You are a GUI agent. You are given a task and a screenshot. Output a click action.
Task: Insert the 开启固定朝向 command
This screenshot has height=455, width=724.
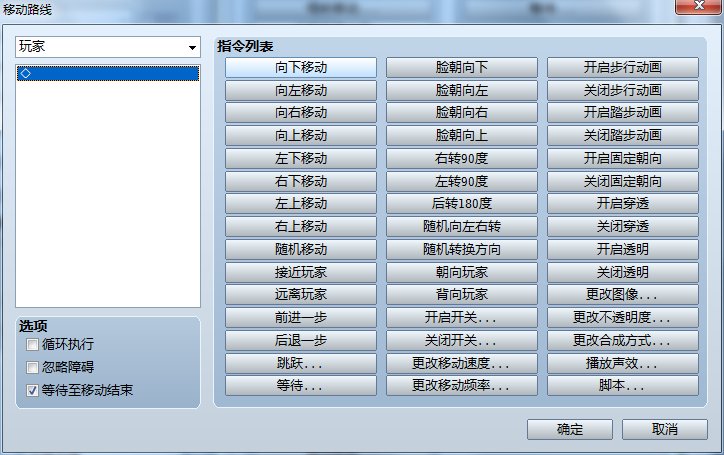coord(623,158)
